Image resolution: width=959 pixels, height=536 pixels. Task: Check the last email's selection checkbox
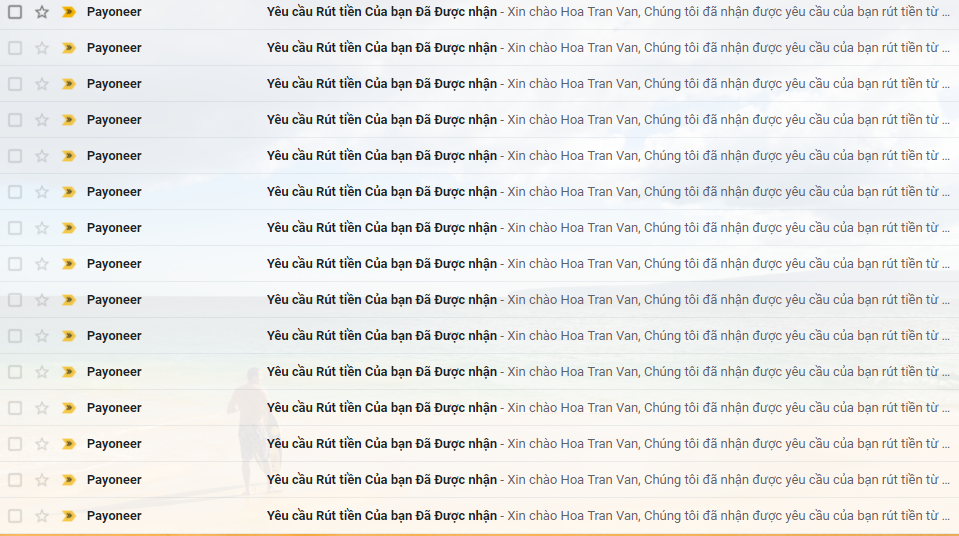click(x=15, y=516)
